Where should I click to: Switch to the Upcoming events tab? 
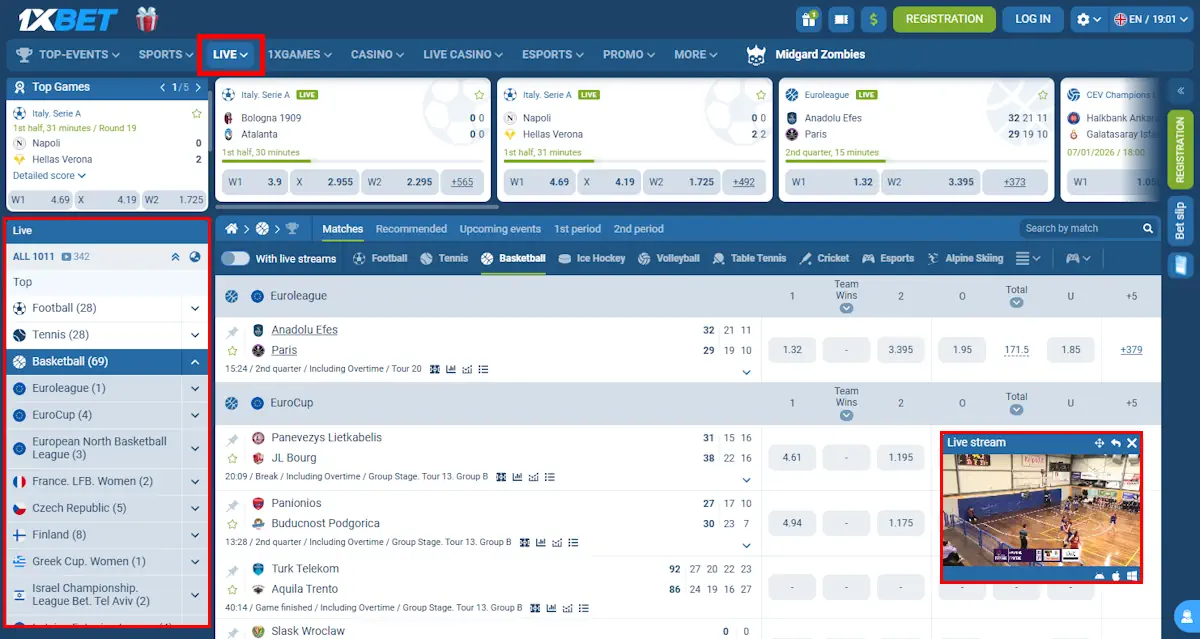tap(500, 229)
